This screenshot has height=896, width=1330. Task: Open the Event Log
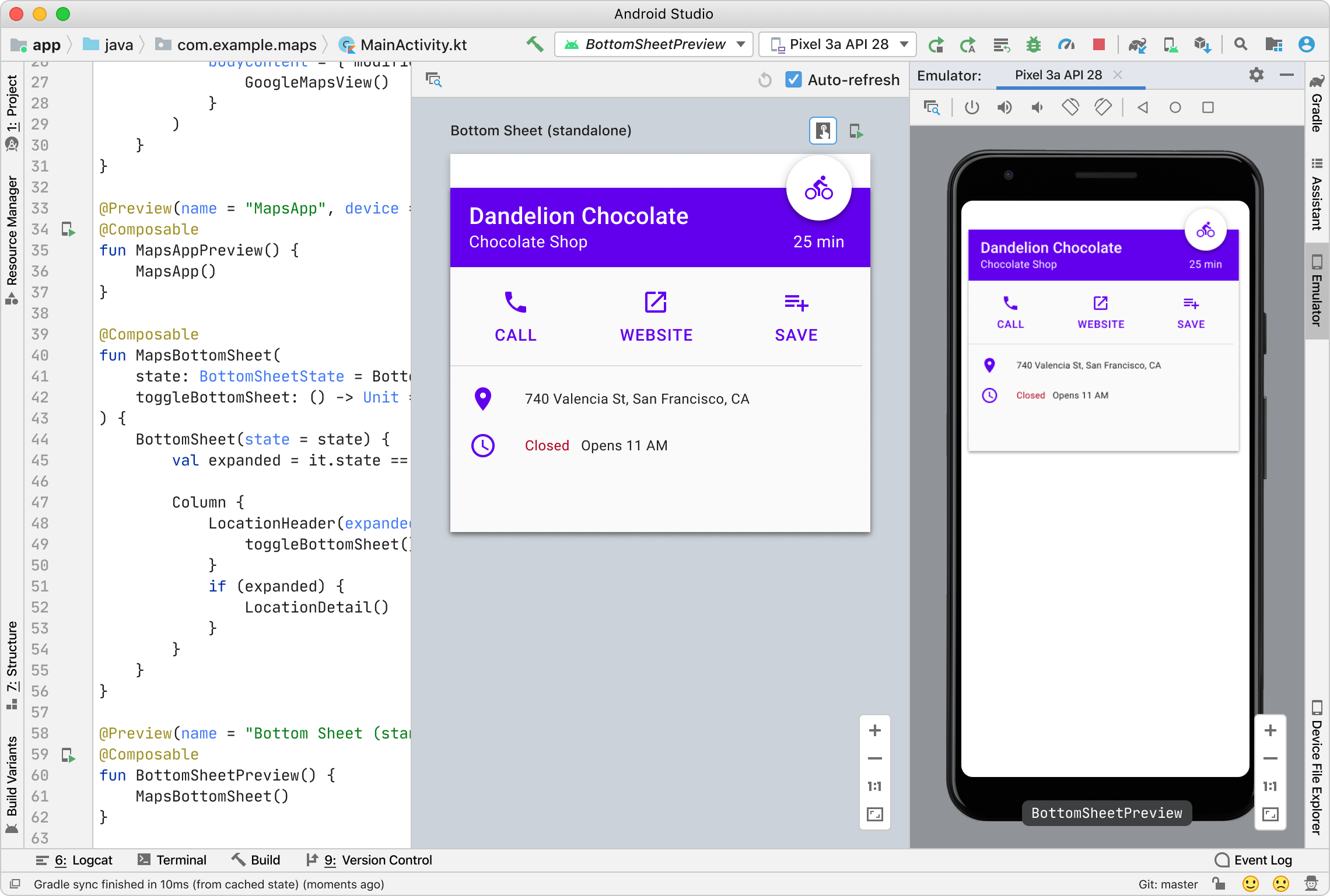tap(1254, 860)
